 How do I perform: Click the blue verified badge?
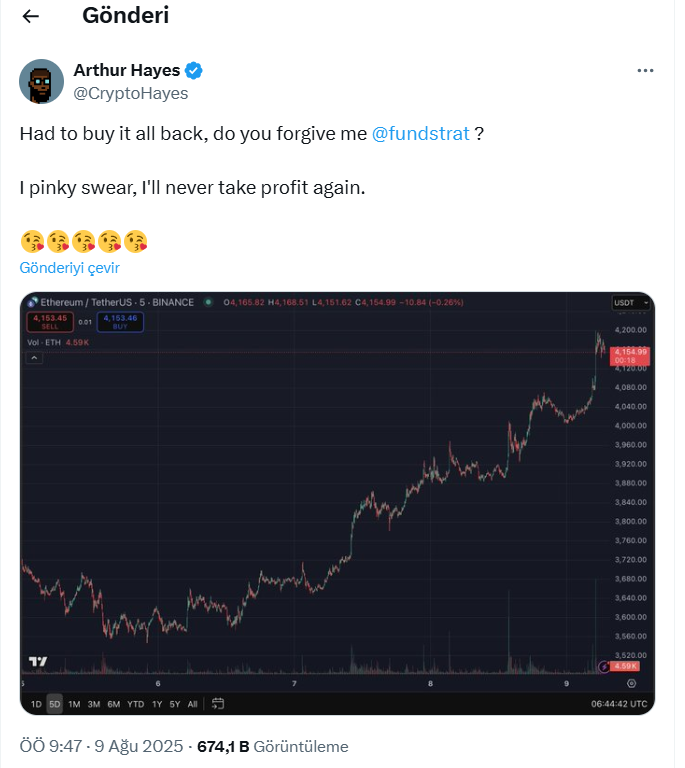pos(196,70)
